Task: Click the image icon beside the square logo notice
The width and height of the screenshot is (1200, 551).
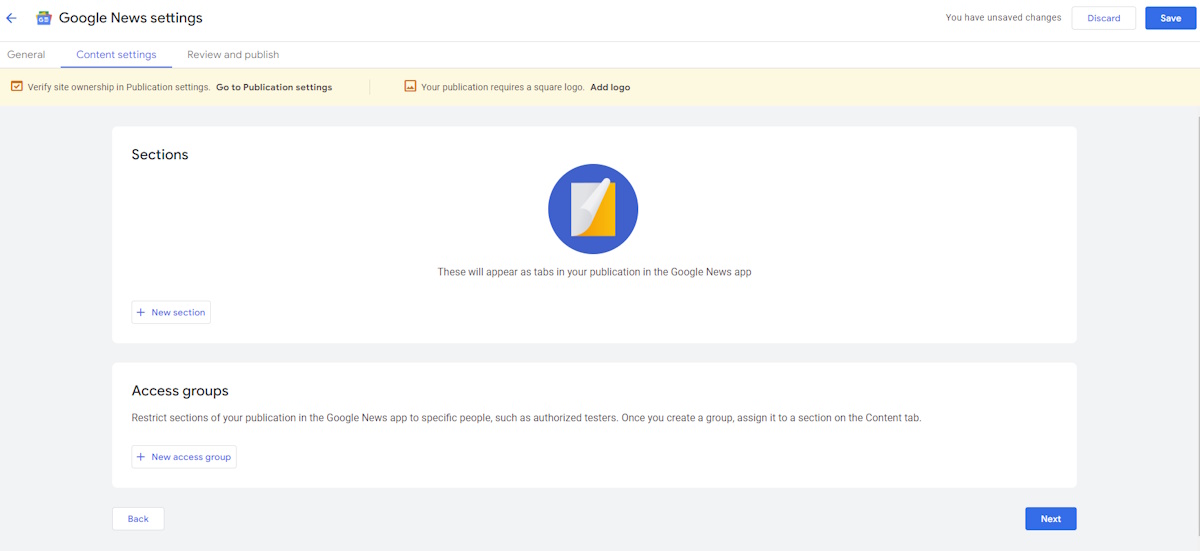Action: click(410, 87)
